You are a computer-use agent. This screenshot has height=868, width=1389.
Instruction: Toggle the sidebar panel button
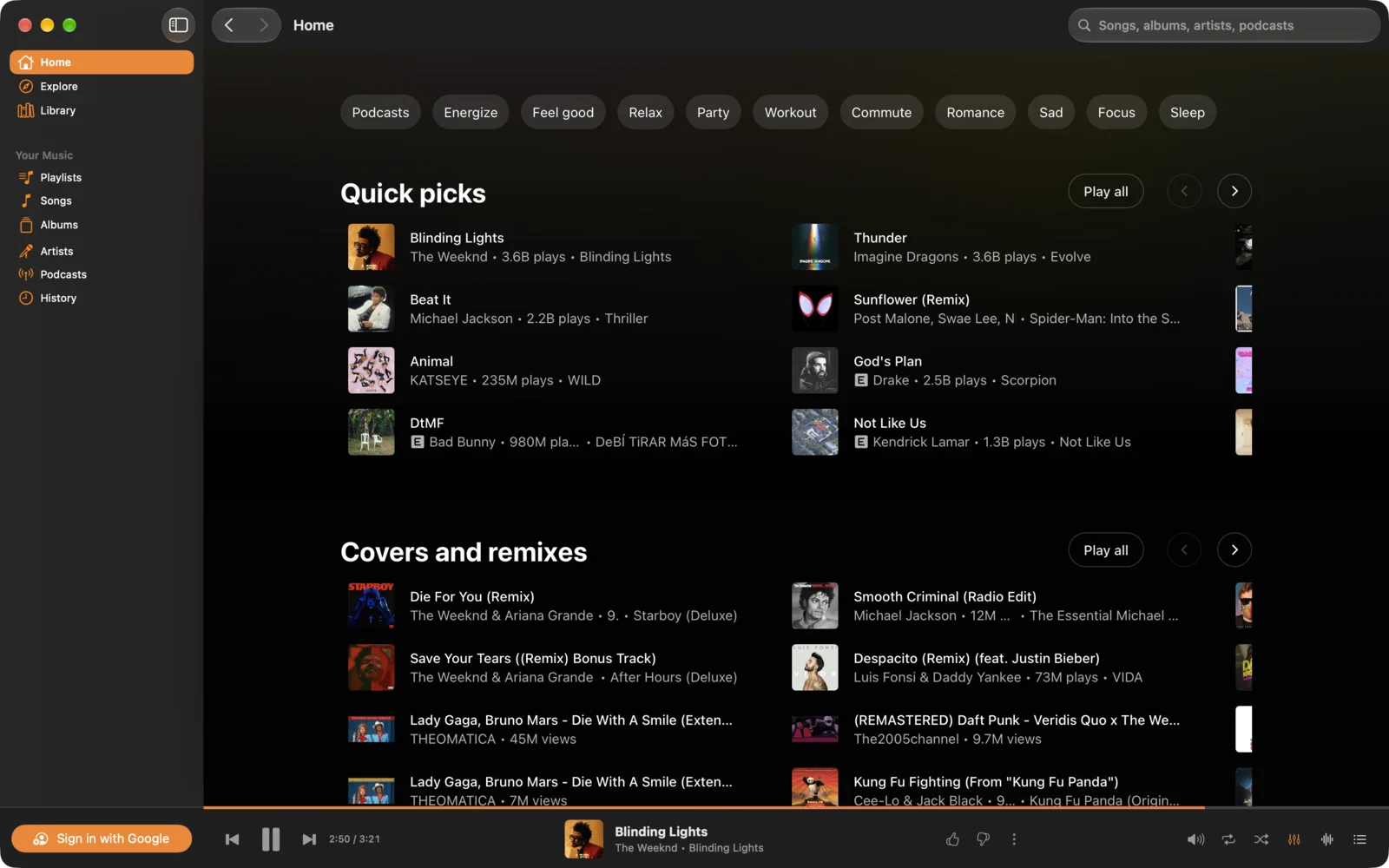(x=178, y=25)
